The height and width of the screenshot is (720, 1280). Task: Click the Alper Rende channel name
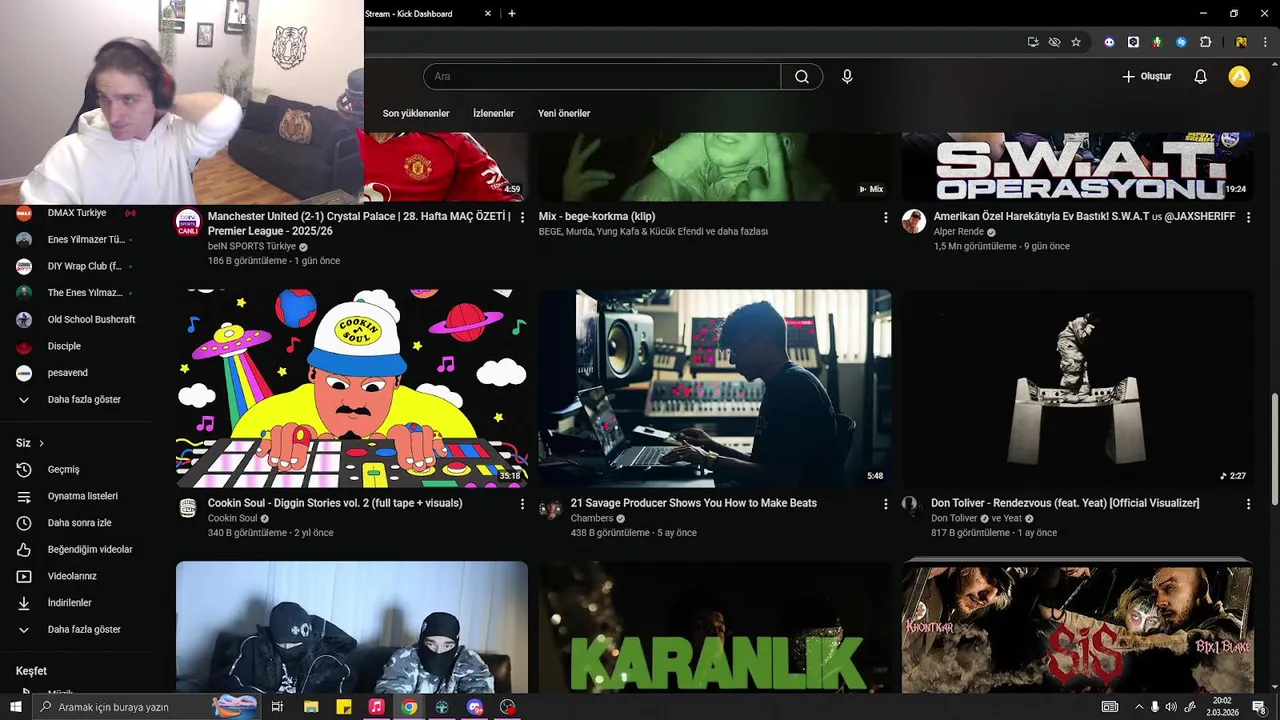pyautogui.click(x=959, y=232)
